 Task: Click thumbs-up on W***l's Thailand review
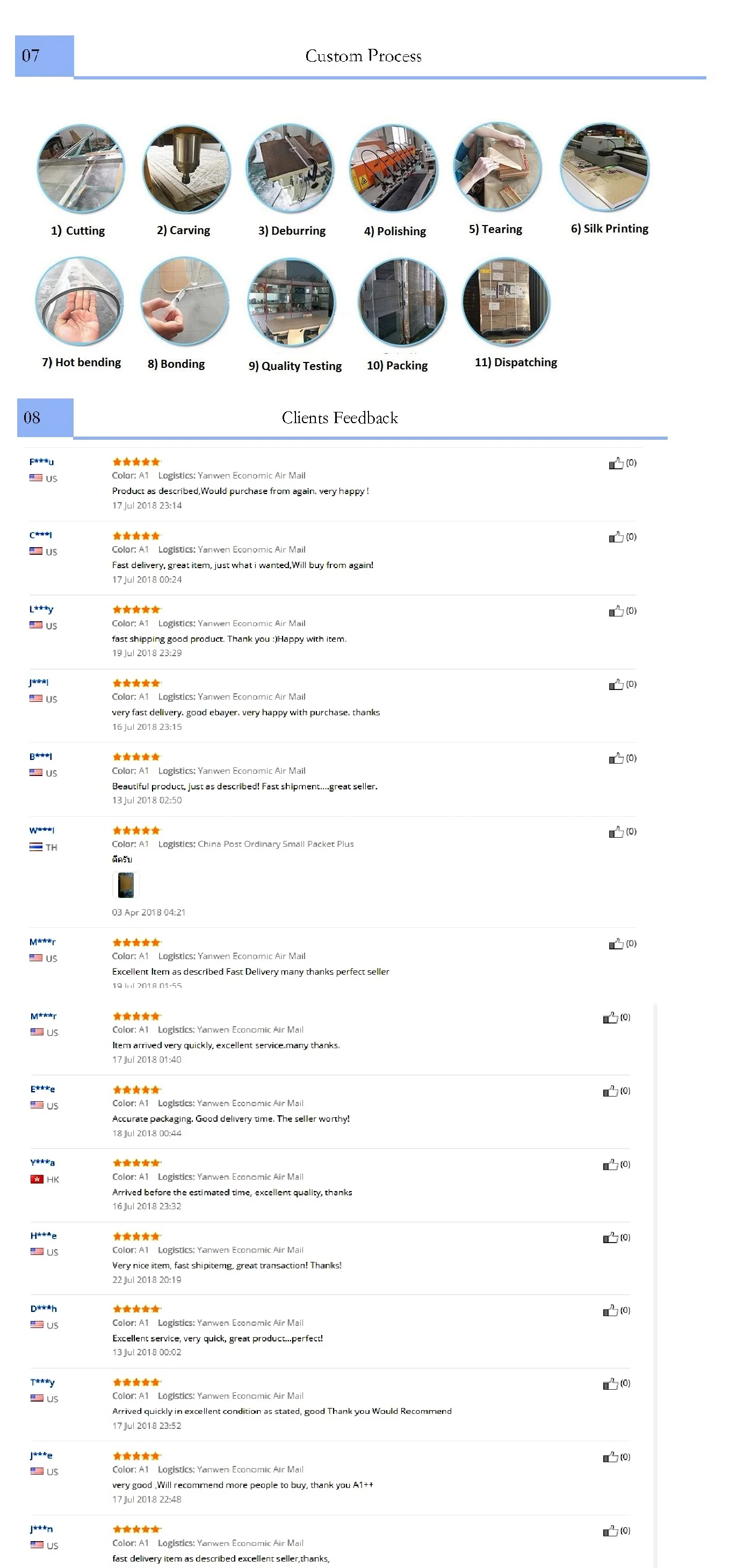[616, 831]
